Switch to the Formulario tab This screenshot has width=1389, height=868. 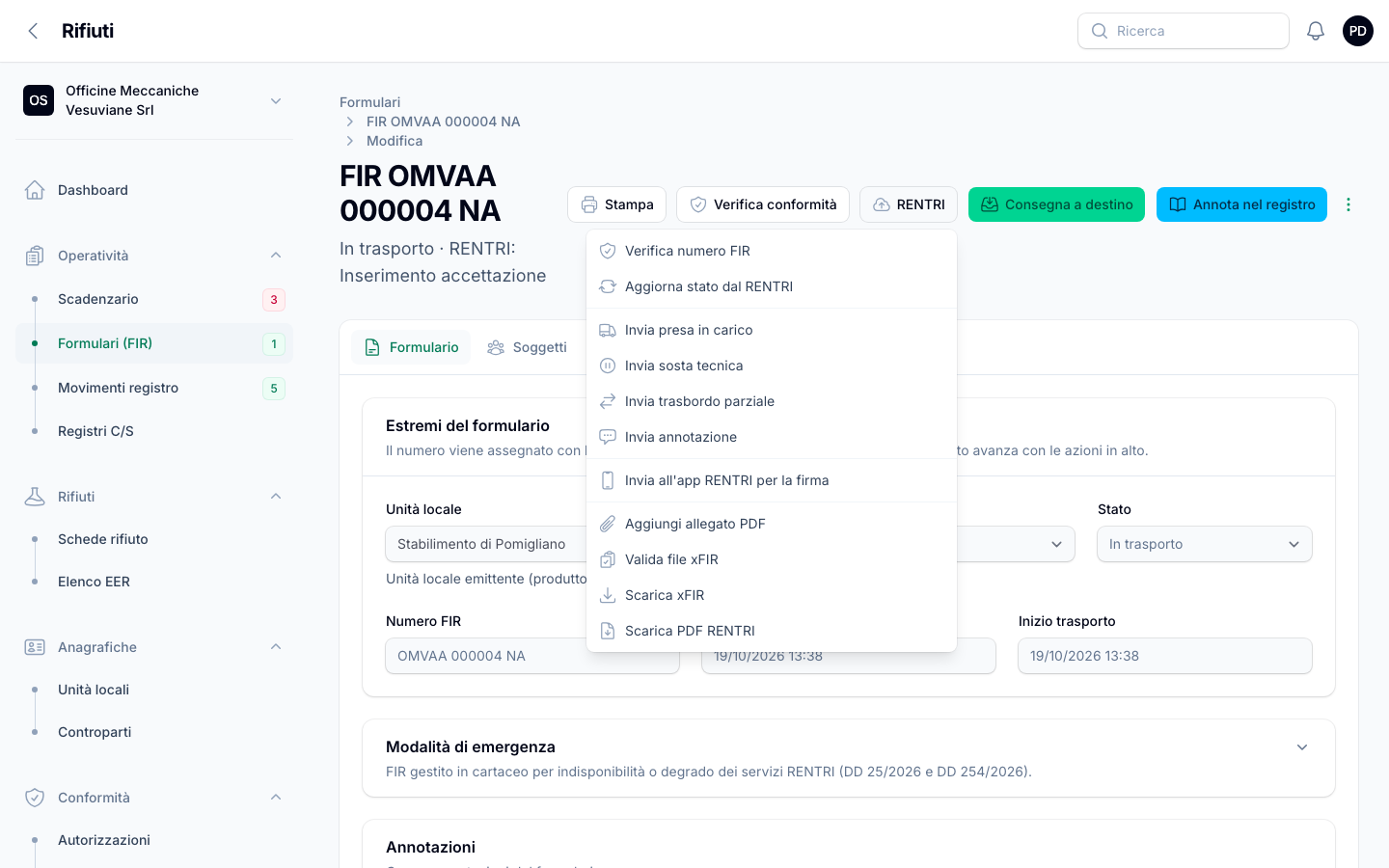tap(411, 347)
